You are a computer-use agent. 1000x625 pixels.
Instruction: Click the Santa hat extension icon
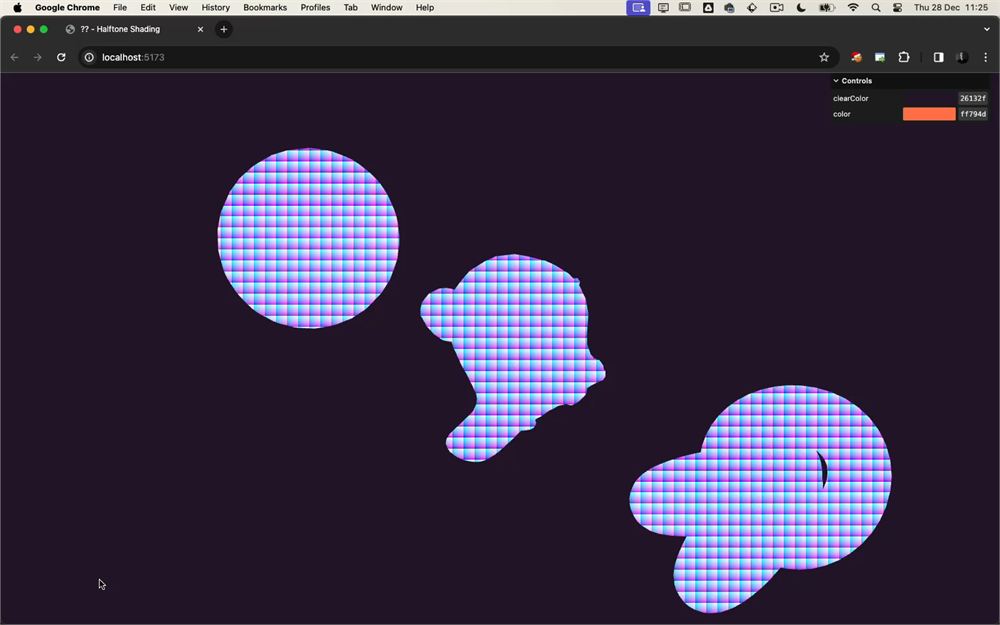857,57
